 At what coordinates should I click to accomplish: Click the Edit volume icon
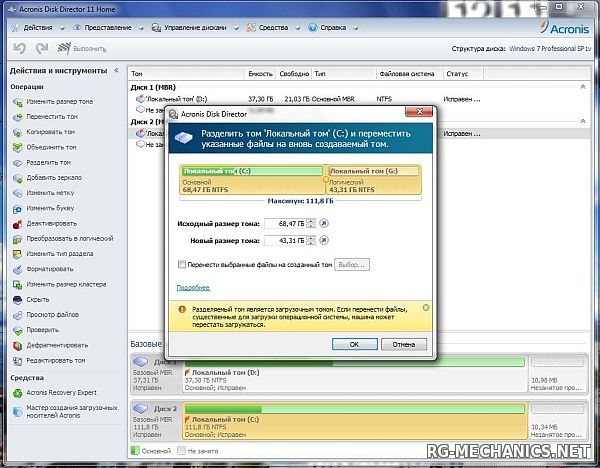tap(18, 361)
